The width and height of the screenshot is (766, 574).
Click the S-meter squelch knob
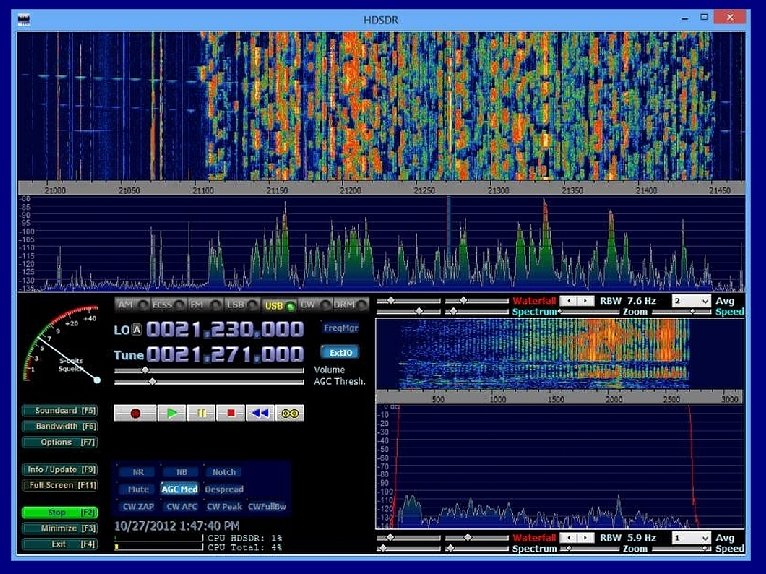tap(97, 380)
